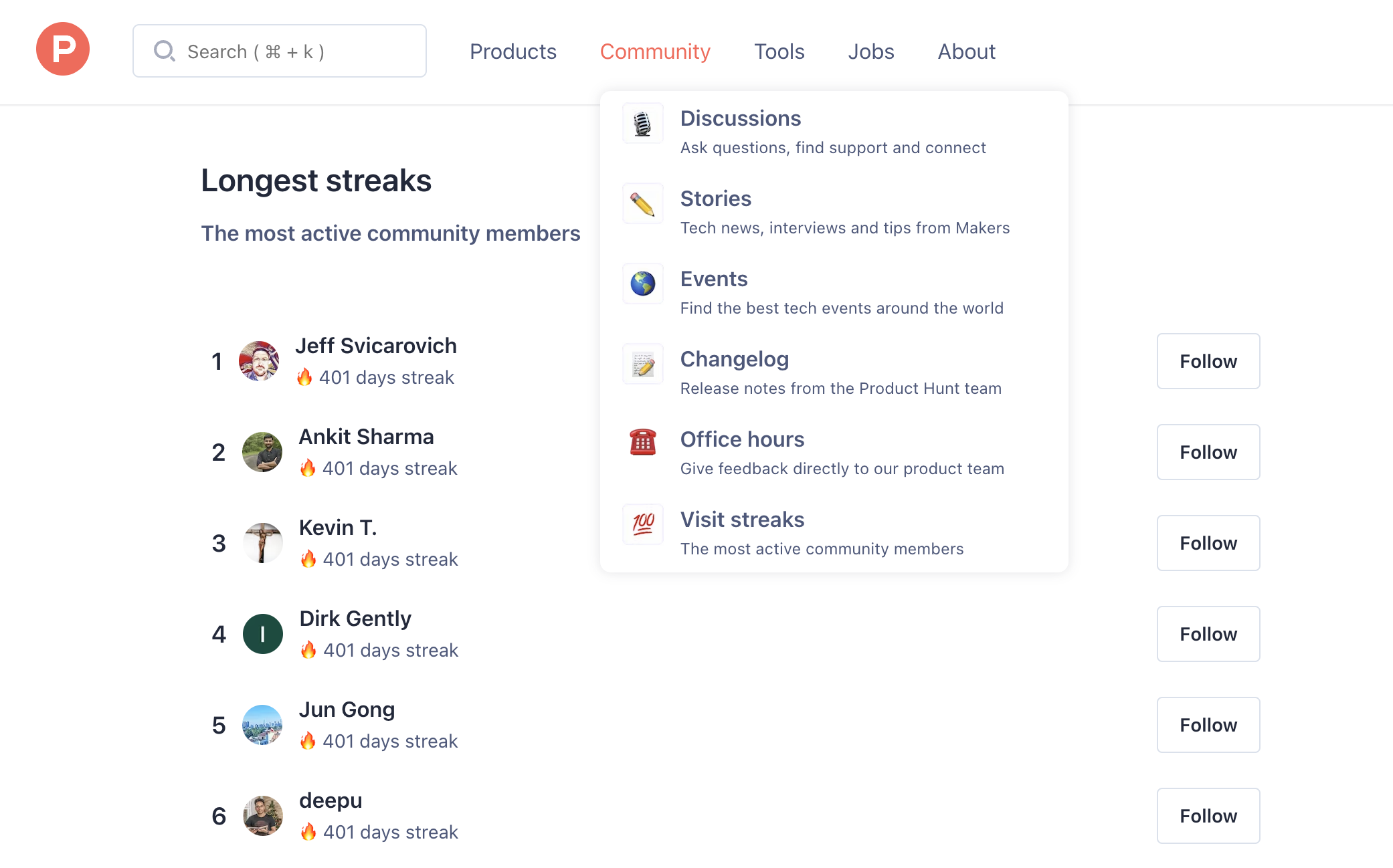The image size is (1393, 868).
Task: Select the Discussions microphone icon
Action: tap(642, 124)
